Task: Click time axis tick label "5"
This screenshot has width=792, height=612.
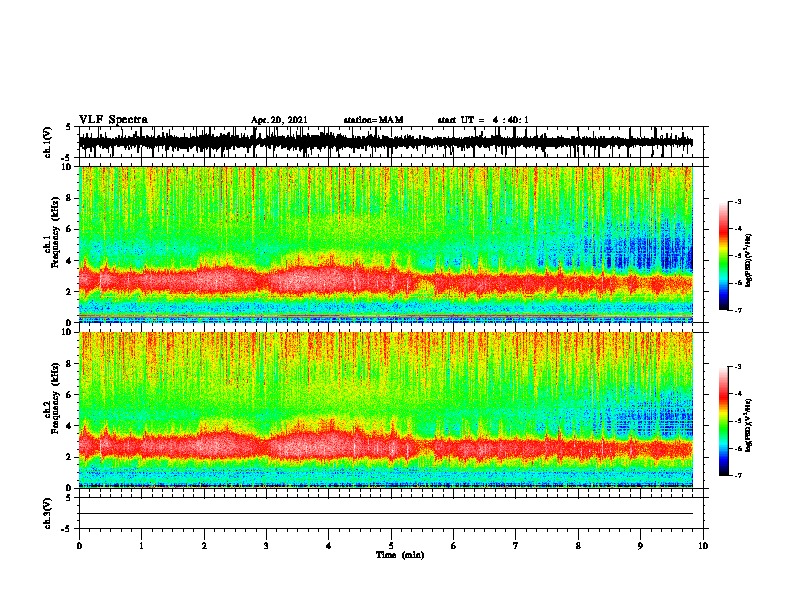Action: 391,546
